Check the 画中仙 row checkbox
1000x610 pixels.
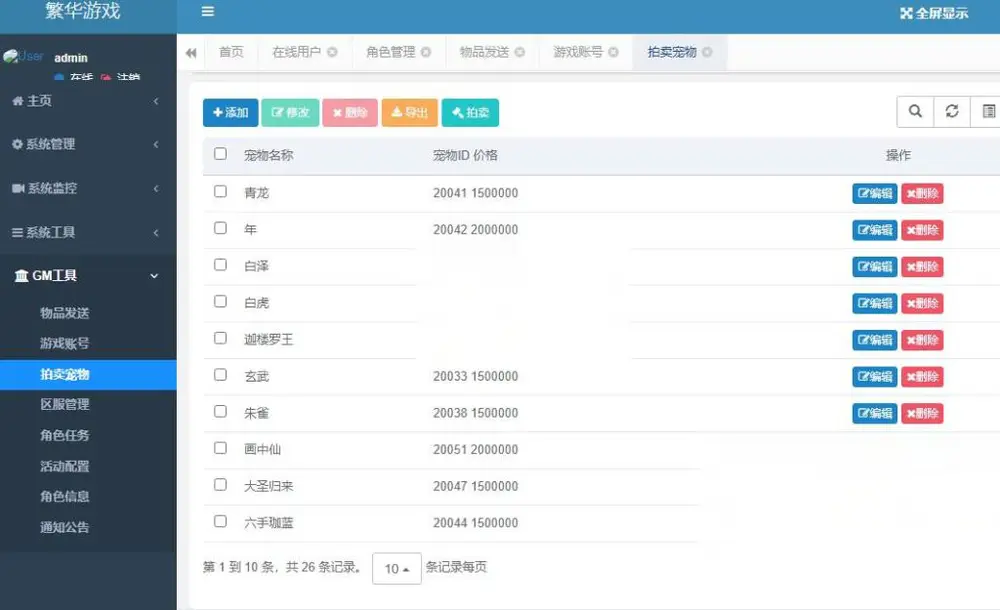221,448
